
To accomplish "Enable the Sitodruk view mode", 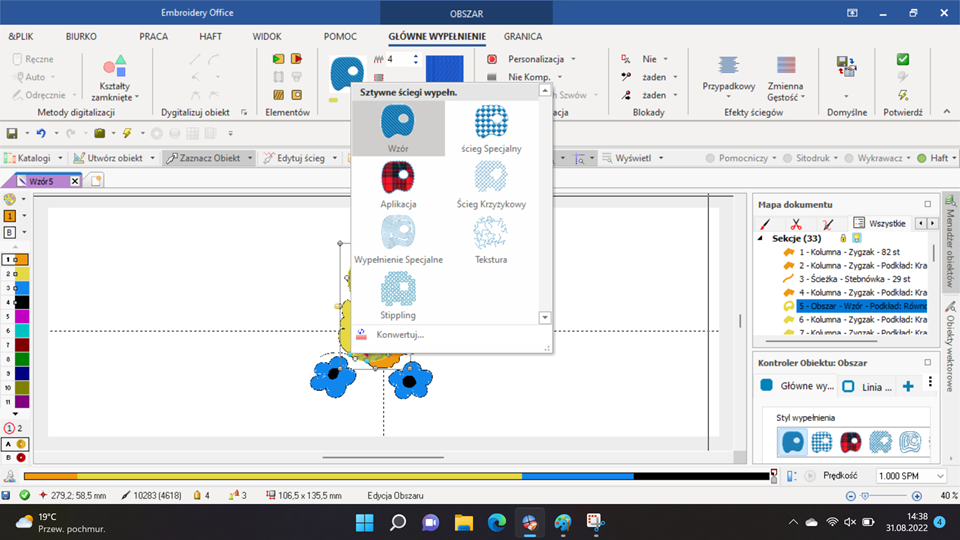I will point(787,158).
